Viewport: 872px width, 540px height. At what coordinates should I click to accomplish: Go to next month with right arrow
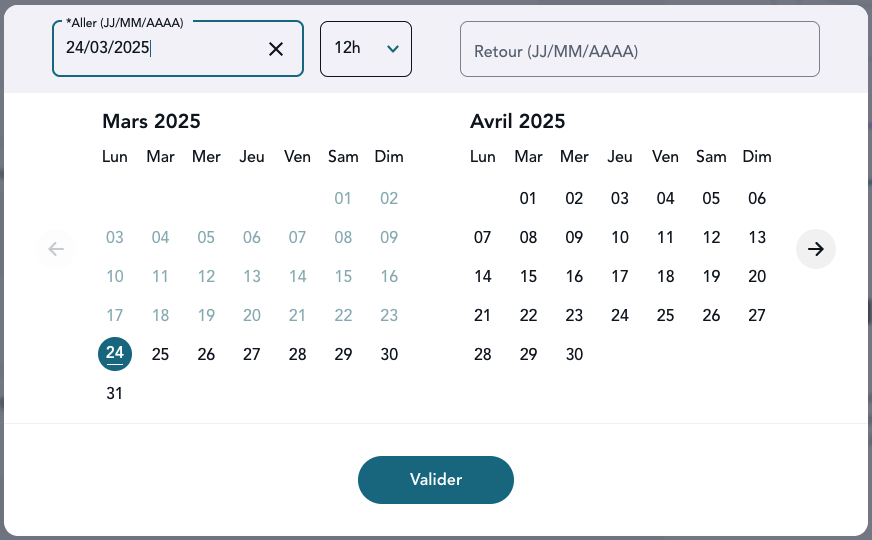pos(816,249)
